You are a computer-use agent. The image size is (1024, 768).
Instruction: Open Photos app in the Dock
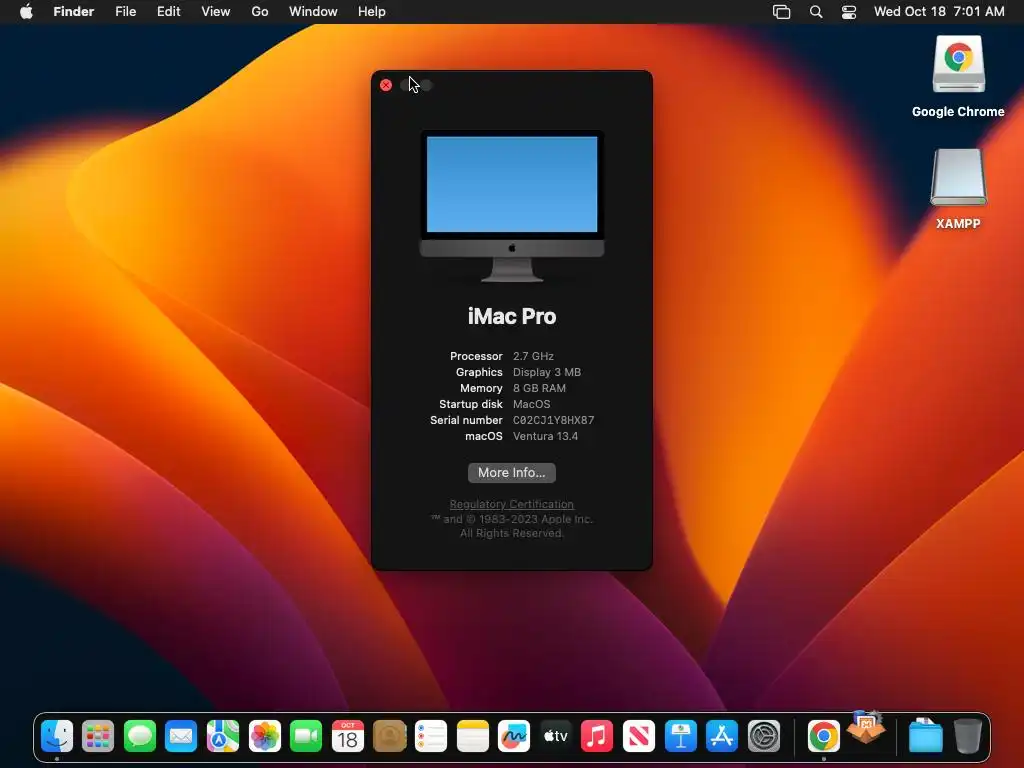point(264,736)
